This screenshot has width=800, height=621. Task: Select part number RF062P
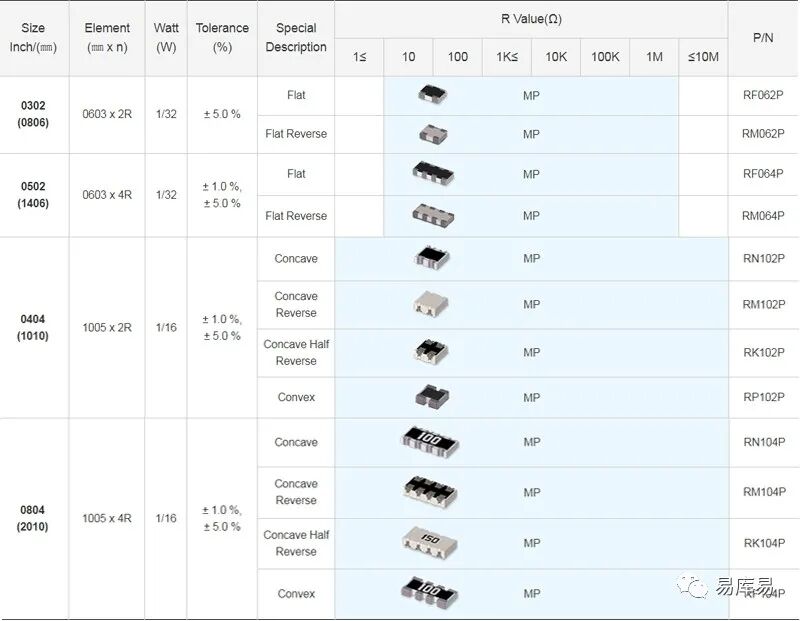(763, 95)
